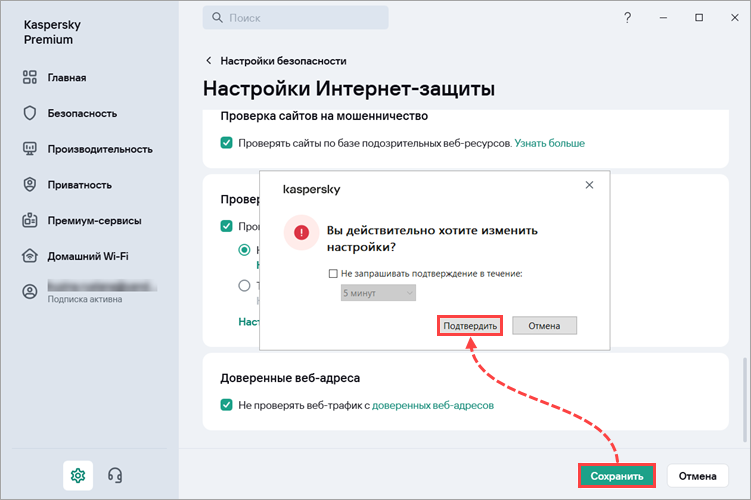Toggle the checkbox under the partially hidden Провер heading
This screenshot has height=500, width=751.
click(x=227, y=226)
